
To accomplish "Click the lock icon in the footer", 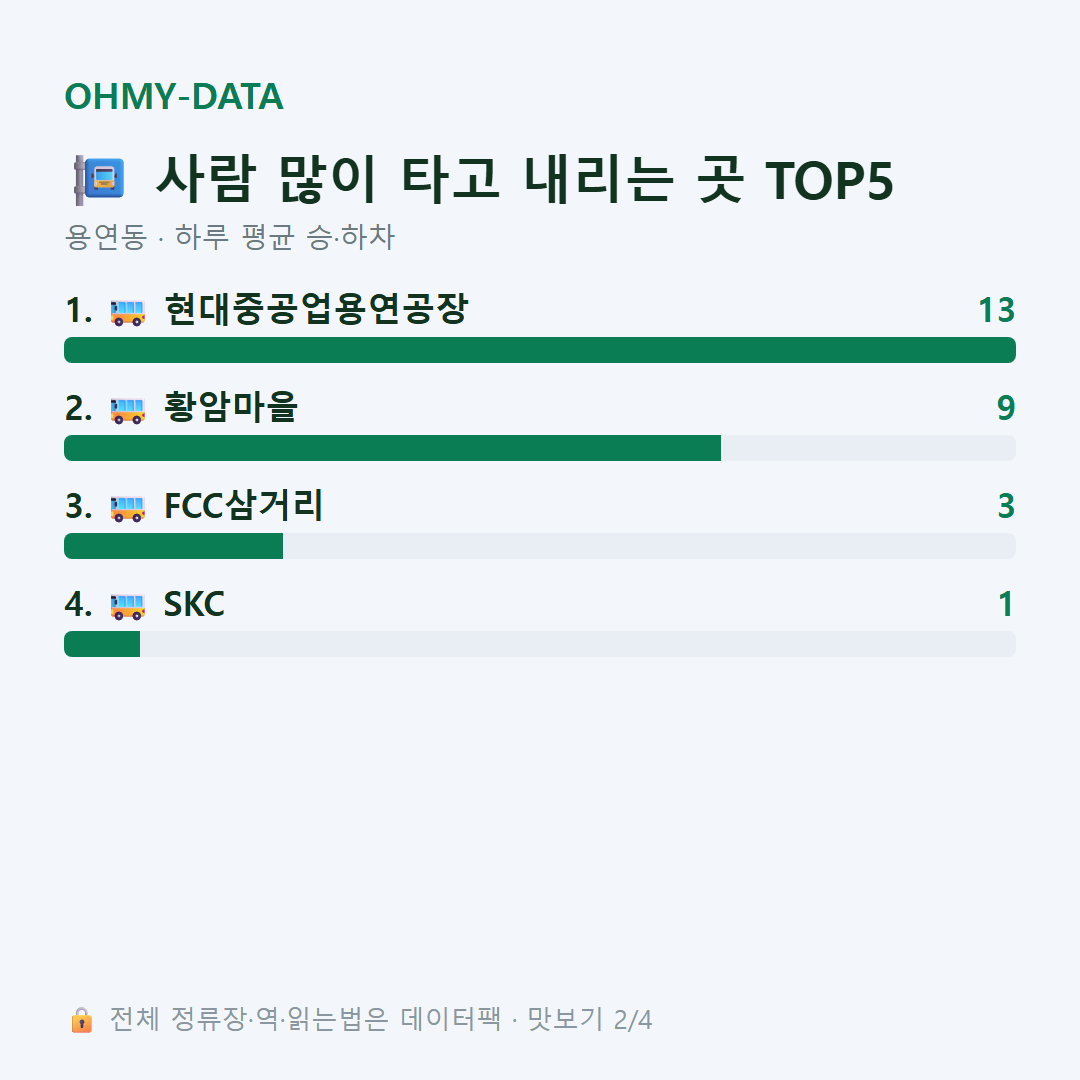I will tap(81, 1019).
